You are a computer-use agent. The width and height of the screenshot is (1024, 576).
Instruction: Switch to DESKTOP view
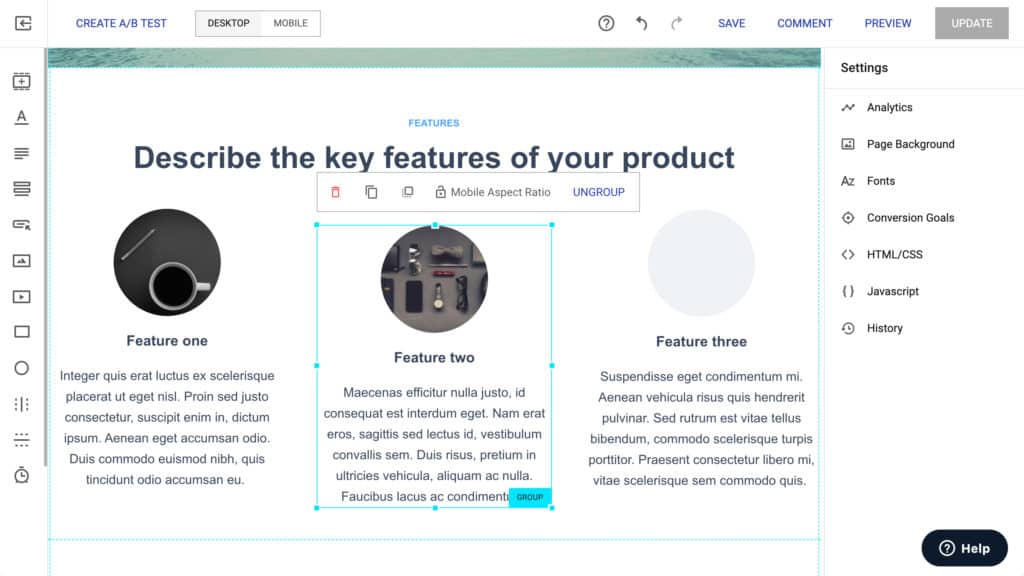point(229,23)
